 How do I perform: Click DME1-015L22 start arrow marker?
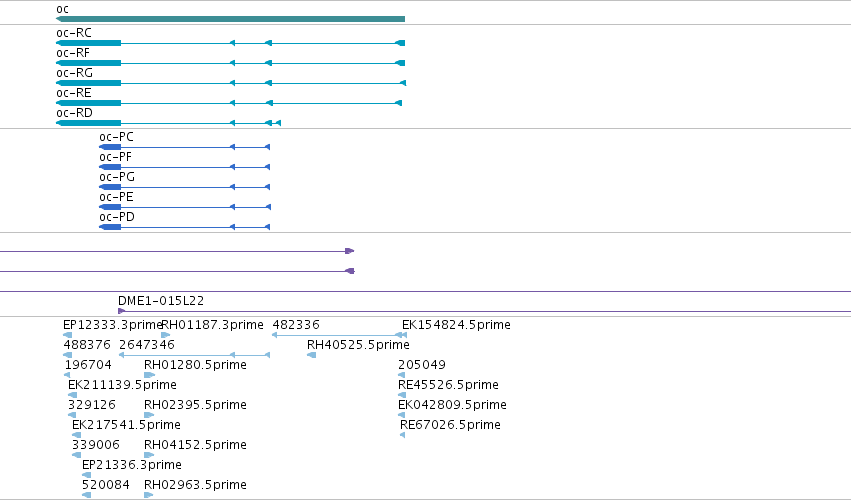tap(122, 311)
